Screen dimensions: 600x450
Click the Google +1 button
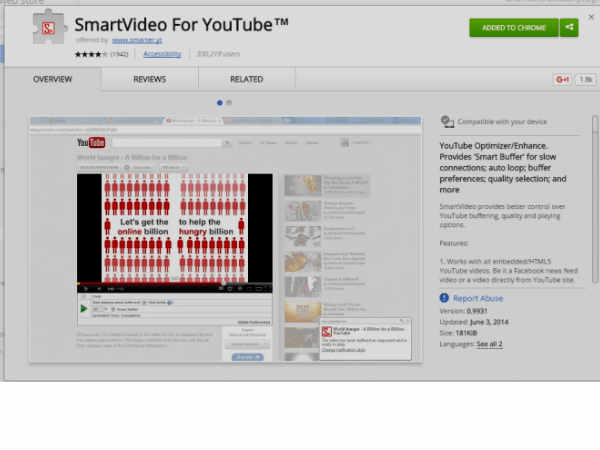point(562,80)
